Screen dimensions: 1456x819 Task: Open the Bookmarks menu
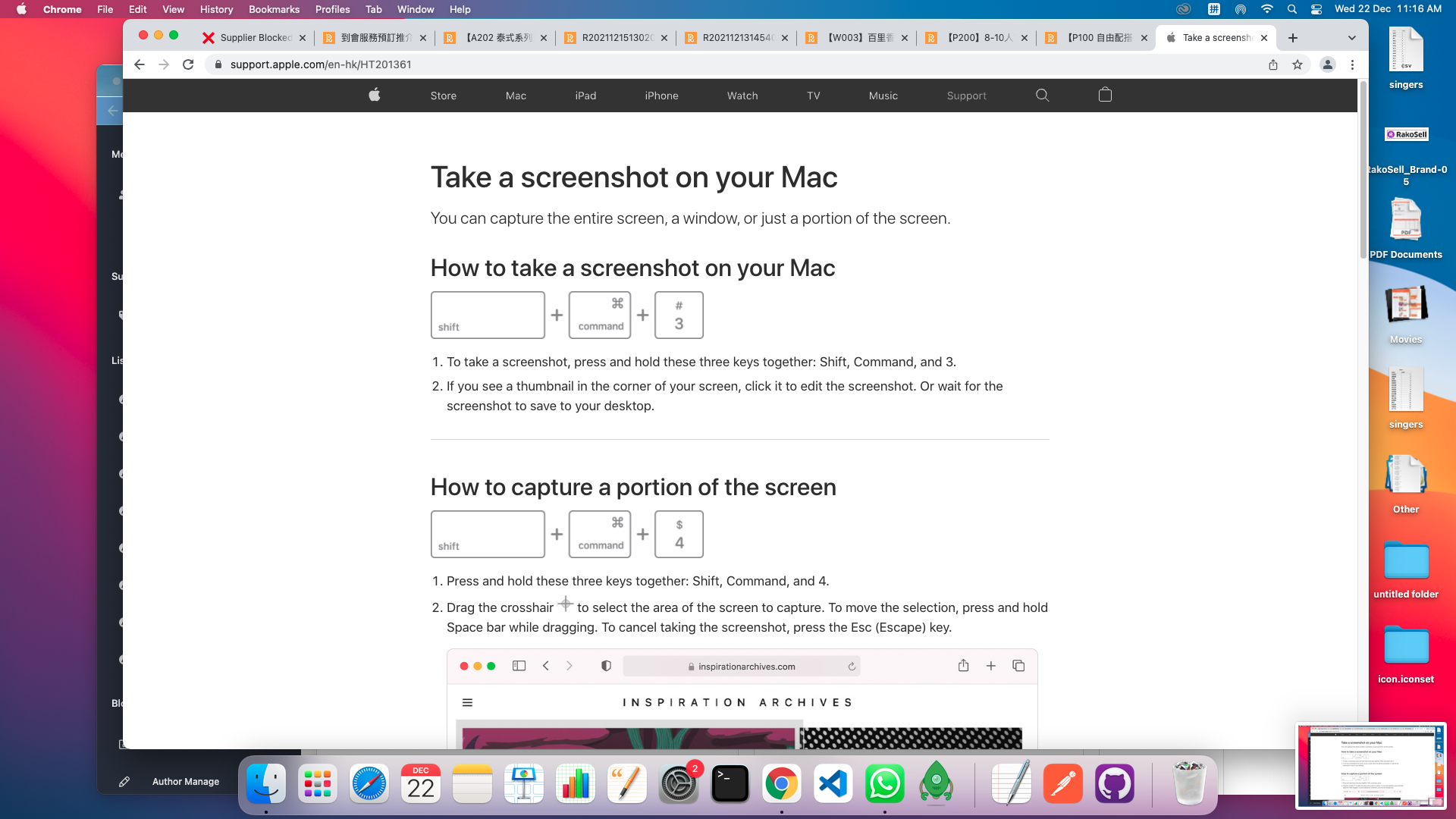(274, 9)
